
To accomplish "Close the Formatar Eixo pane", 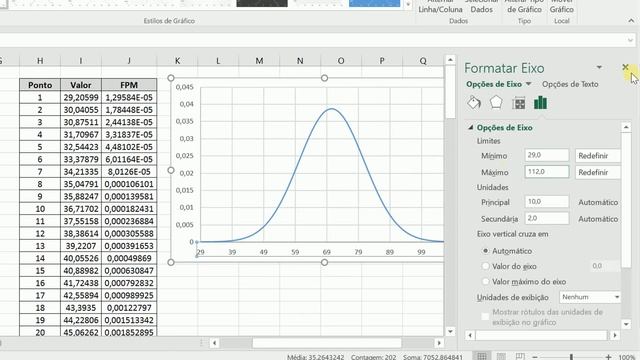I will [625, 67].
